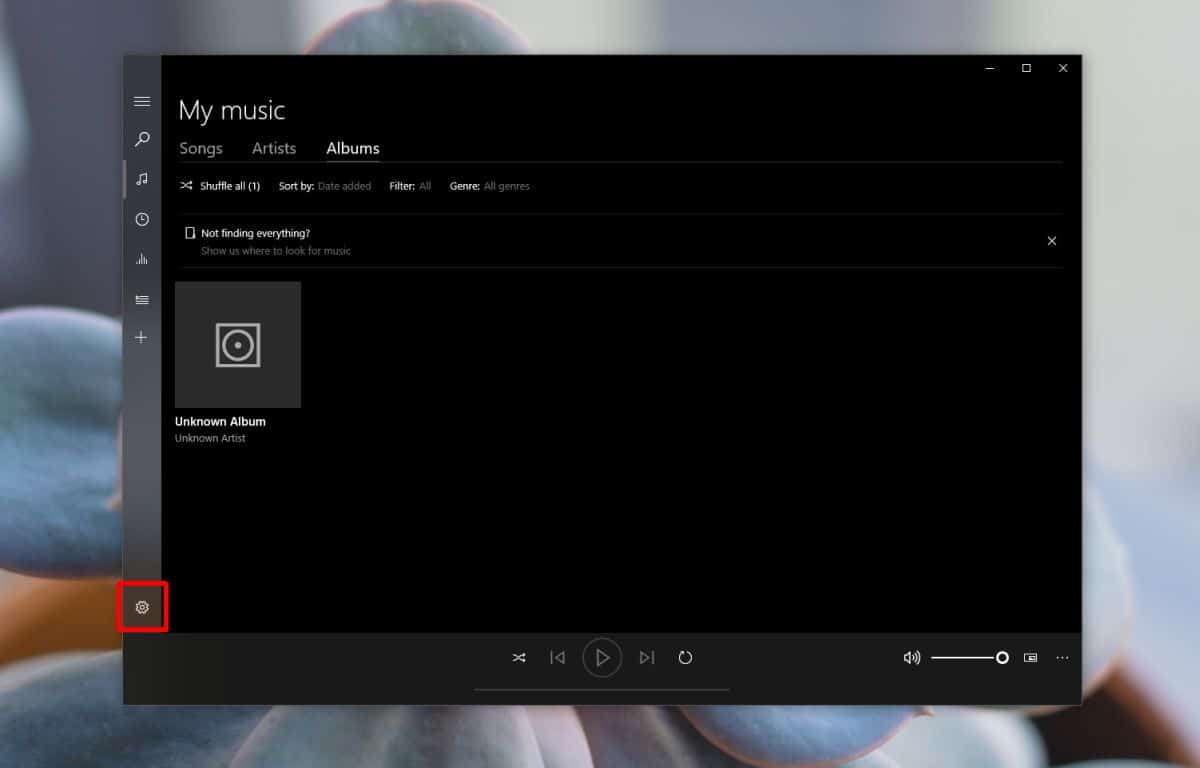
Task: Open Filter All dropdown
Action: tap(410, 186)
